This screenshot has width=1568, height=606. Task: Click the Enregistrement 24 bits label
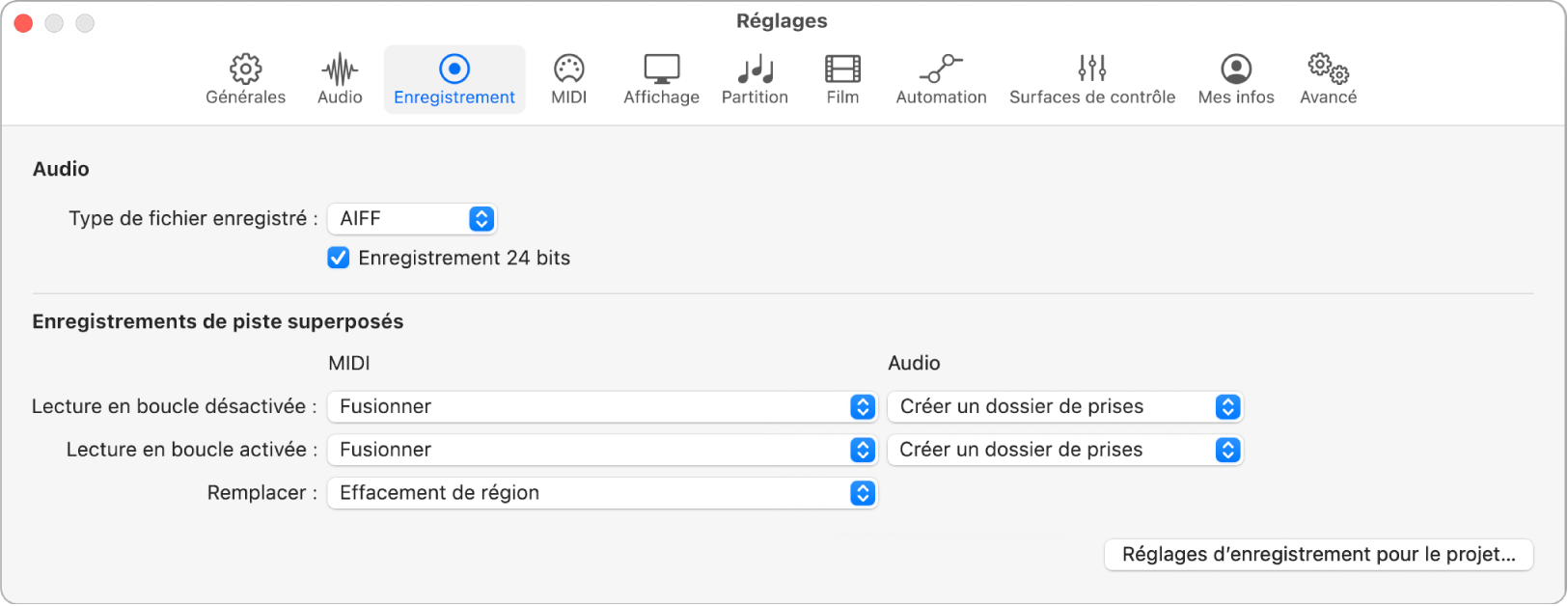tap(464, 258)
